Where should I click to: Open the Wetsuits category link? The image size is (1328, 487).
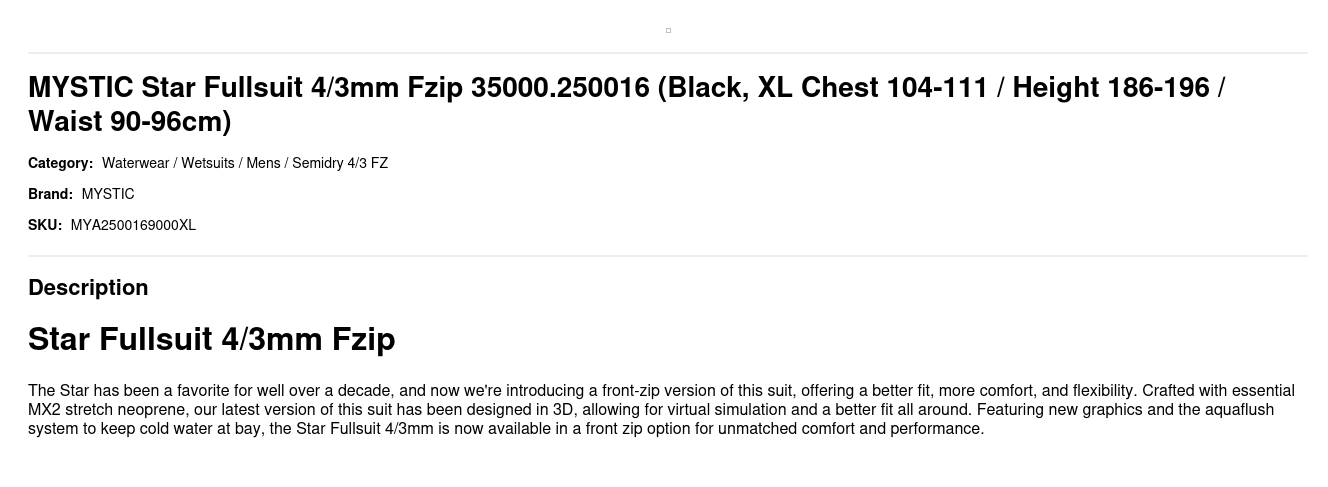coord(207,163)
